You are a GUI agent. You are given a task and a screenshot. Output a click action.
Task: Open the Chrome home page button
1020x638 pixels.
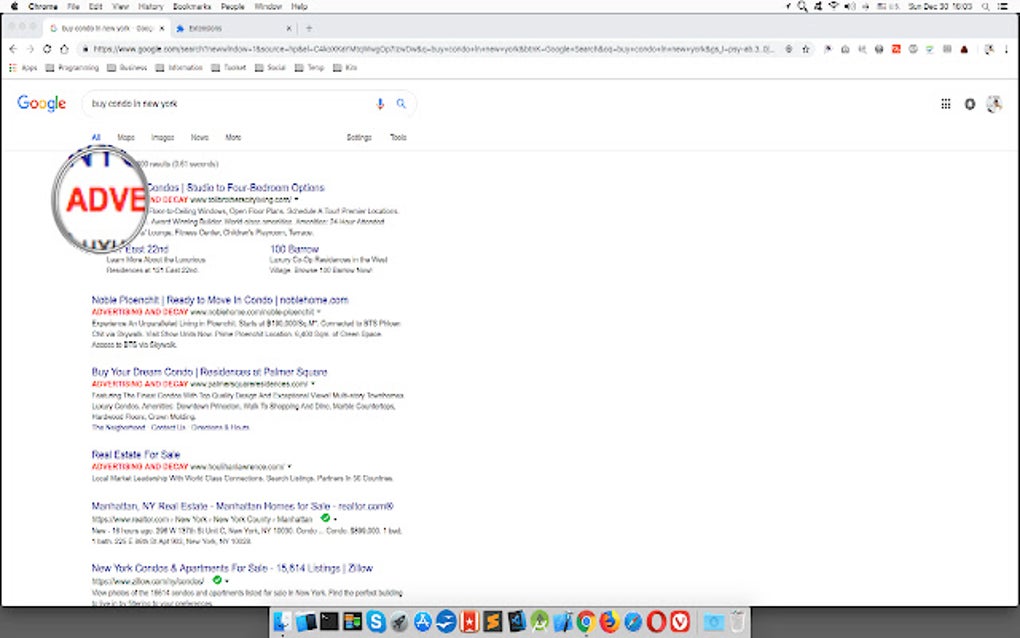64,49
